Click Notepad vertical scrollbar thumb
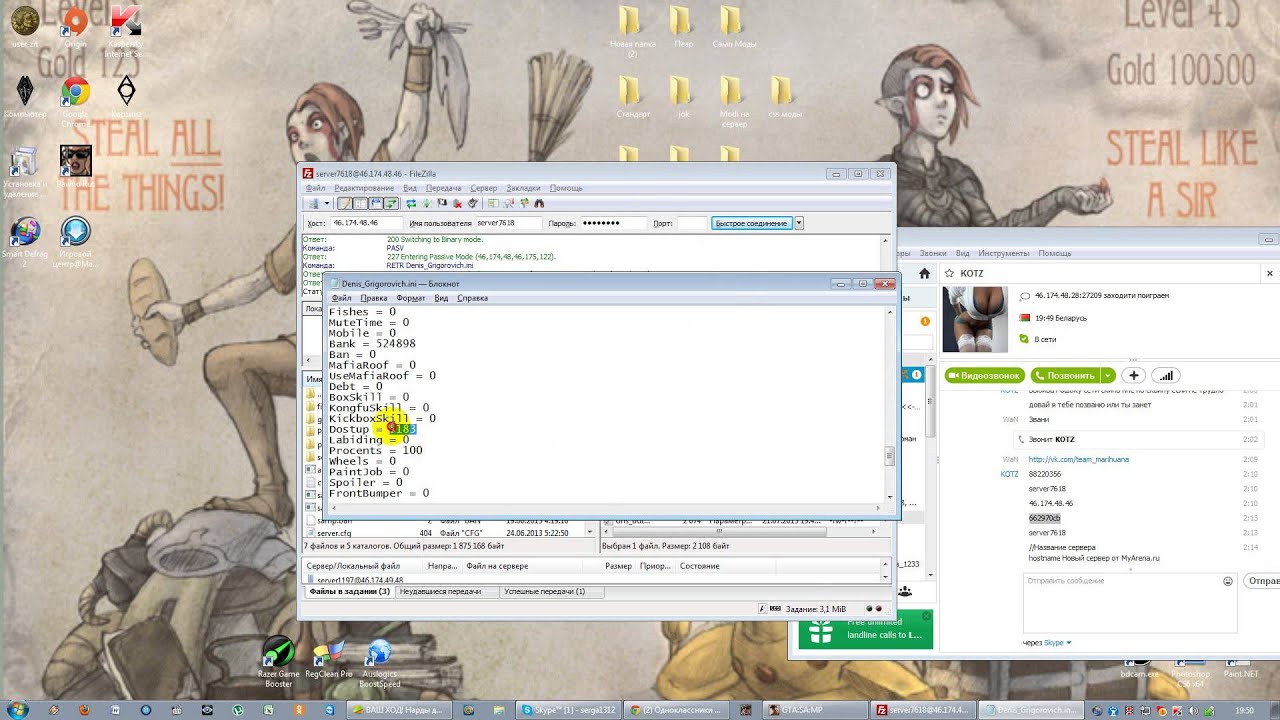 [x=889, y=457]
